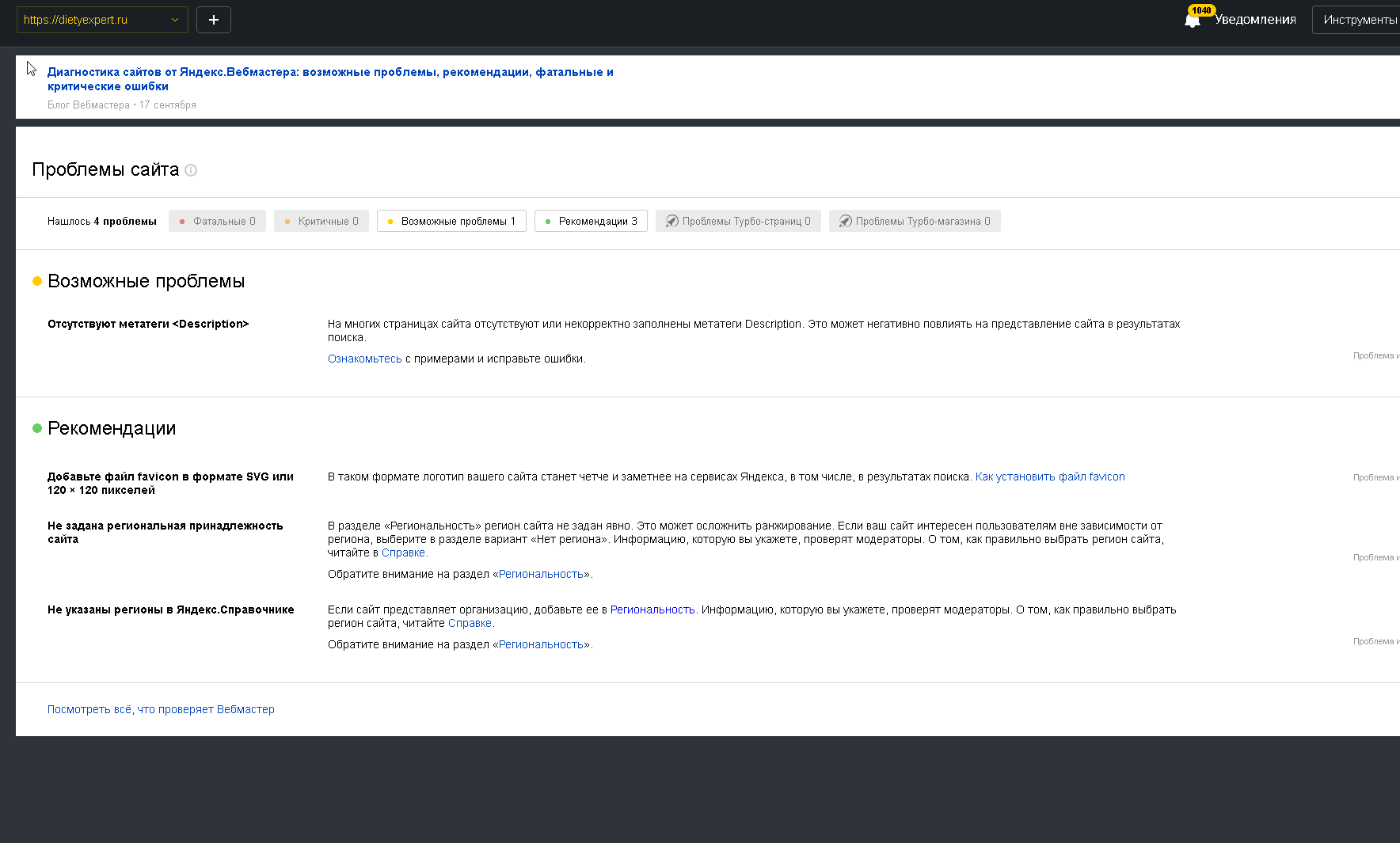
Task: Click Не задана региональная принадлежность сайта title
Action: 165,532
